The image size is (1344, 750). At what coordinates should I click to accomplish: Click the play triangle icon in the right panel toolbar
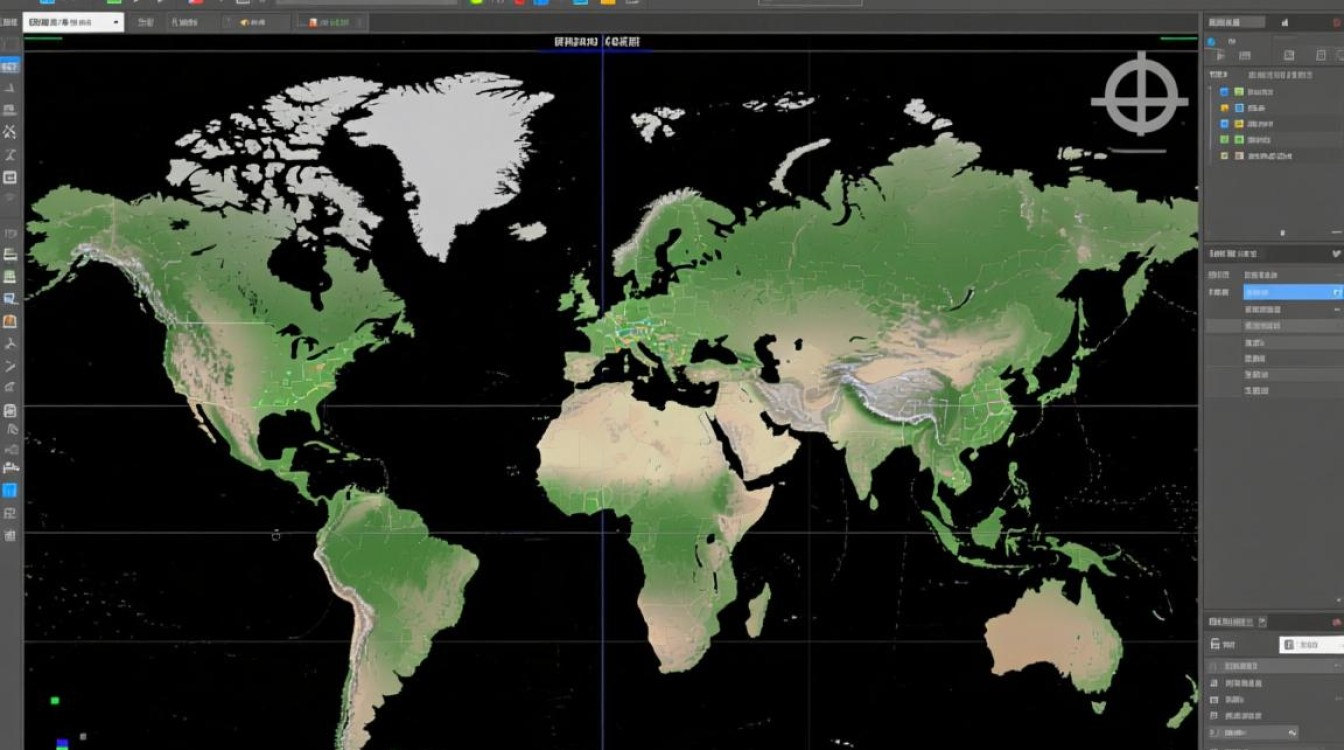pos(1220,56)
